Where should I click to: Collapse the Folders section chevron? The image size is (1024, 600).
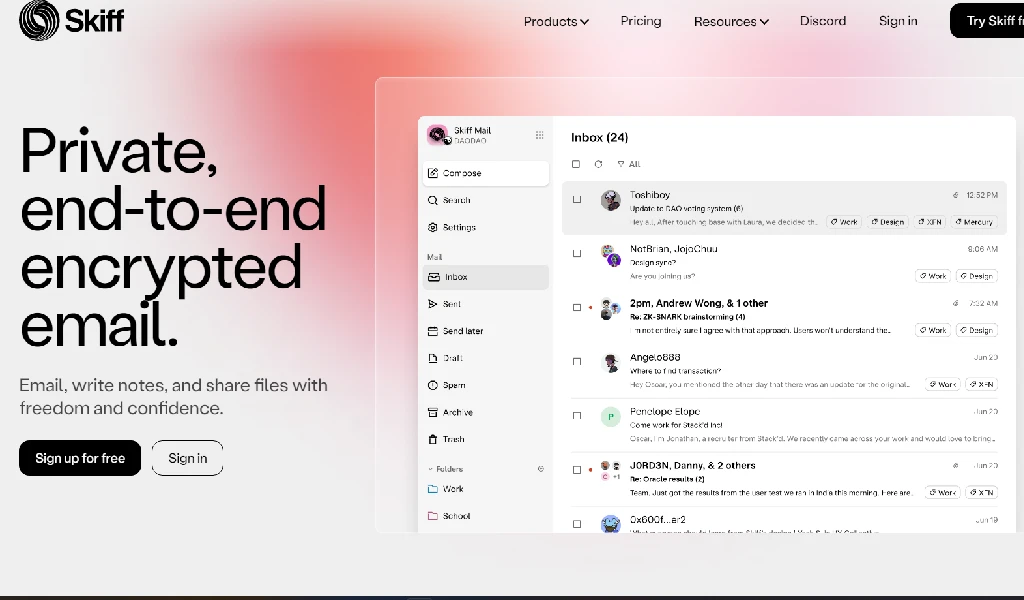(x=430, y=469)
